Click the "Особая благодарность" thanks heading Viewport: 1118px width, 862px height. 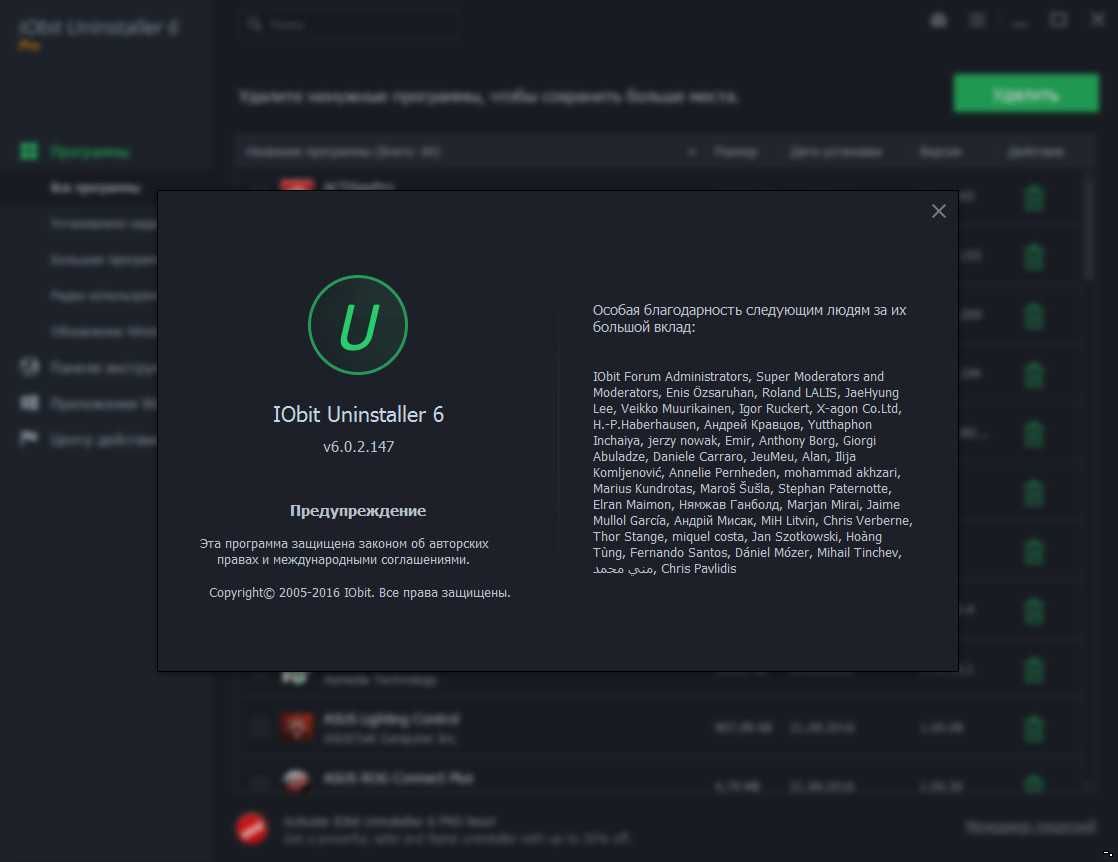pyautogui.click(x=749, y=319)
